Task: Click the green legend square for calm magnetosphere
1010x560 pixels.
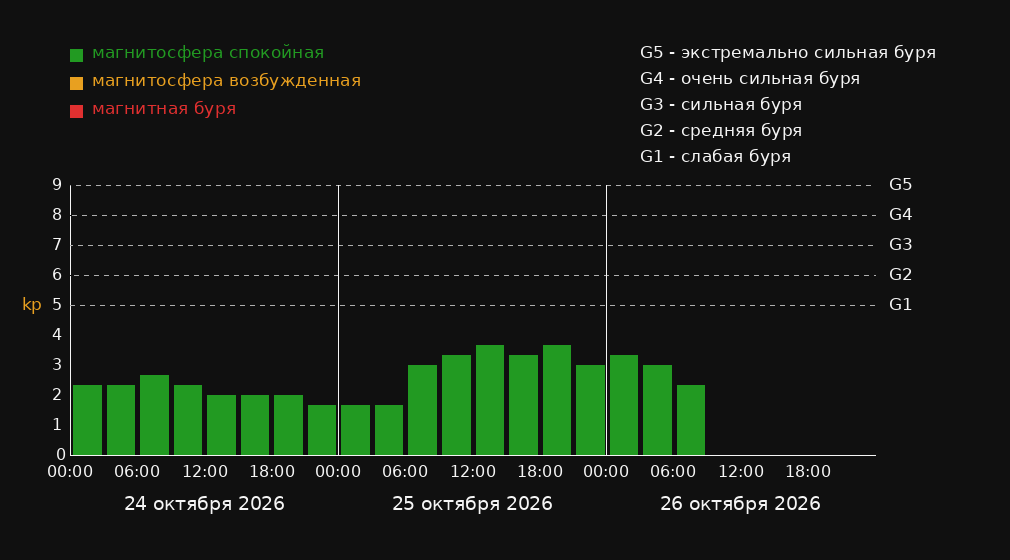Action: (x=76, y=55)
